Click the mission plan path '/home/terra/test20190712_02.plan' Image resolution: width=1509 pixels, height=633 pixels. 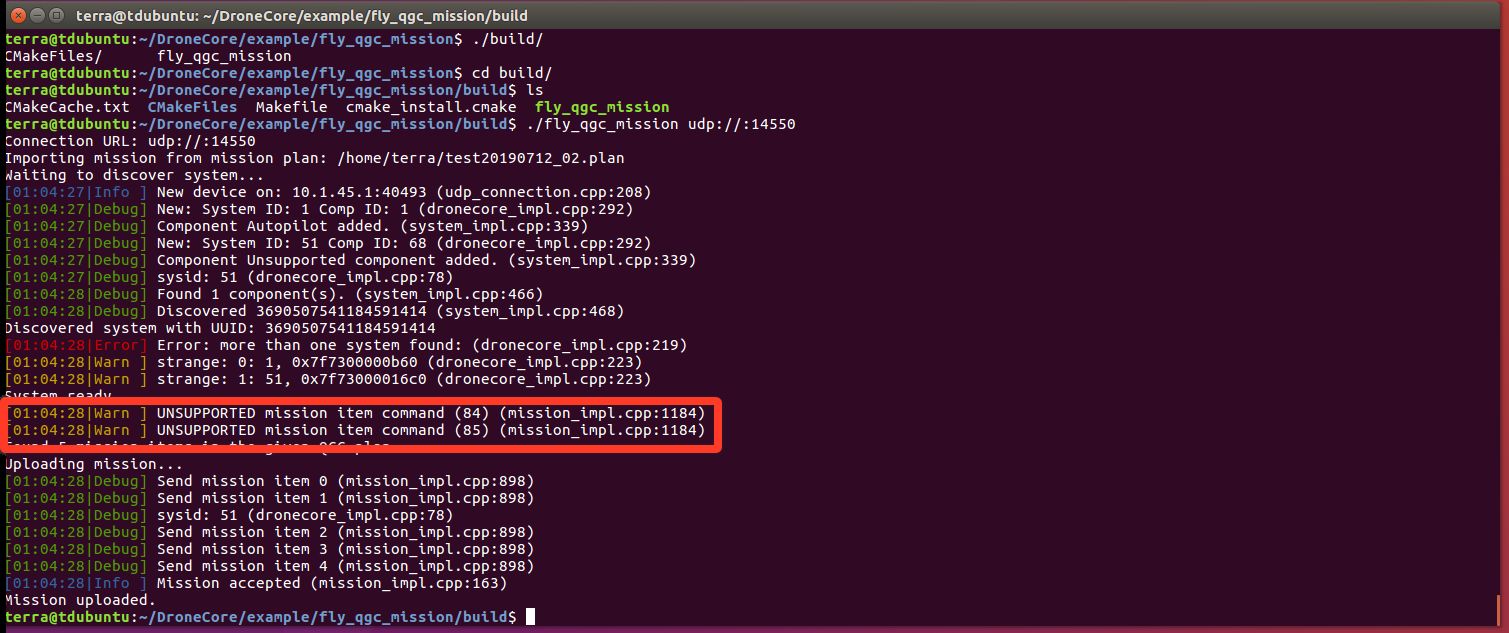point(481,158)
